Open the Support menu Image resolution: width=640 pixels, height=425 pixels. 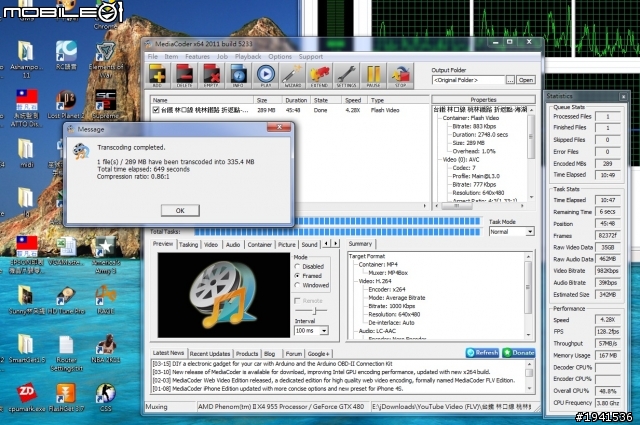(x=311, y=56)
